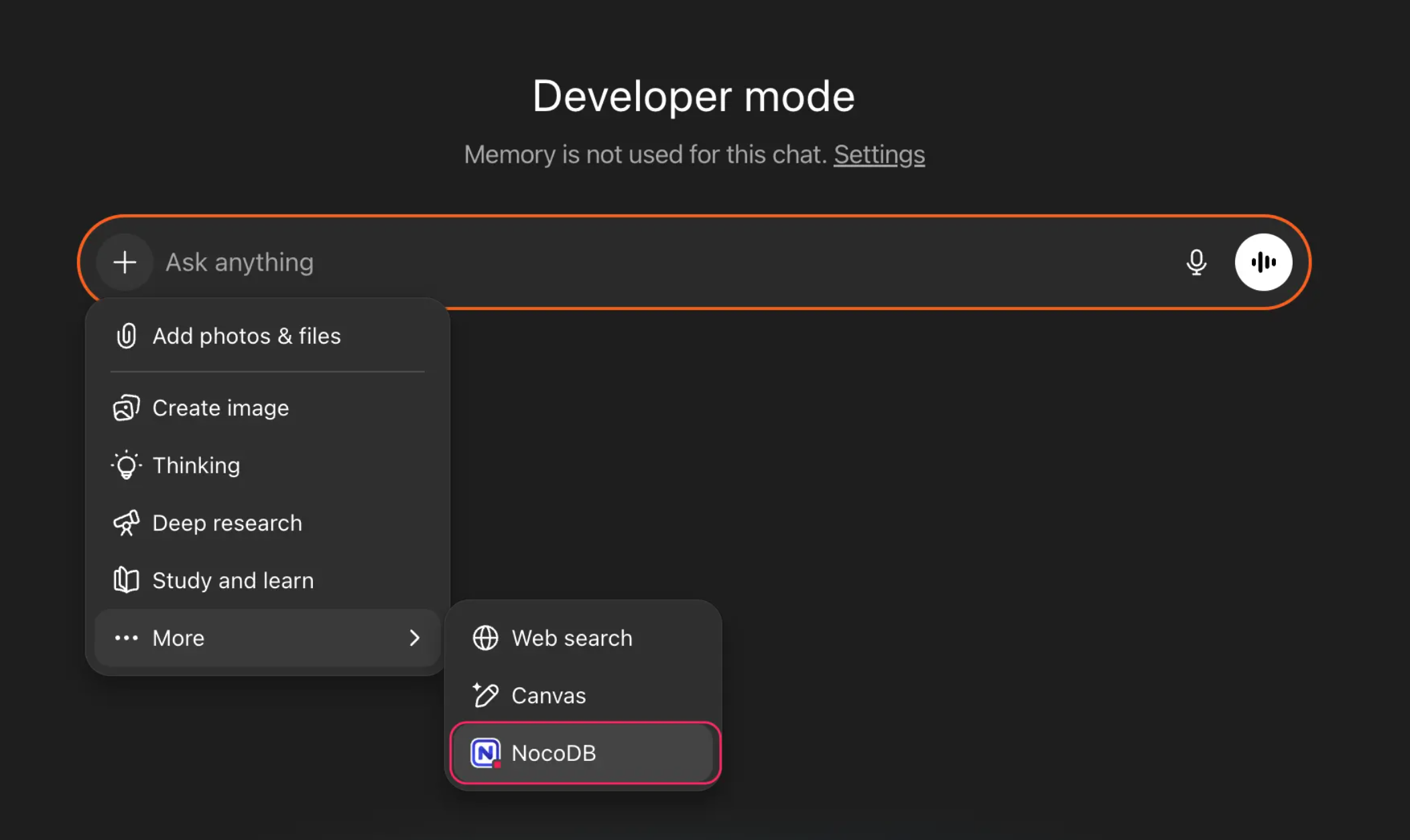Click the Web search globe icon
The image size is (1410, 840).
485,638
